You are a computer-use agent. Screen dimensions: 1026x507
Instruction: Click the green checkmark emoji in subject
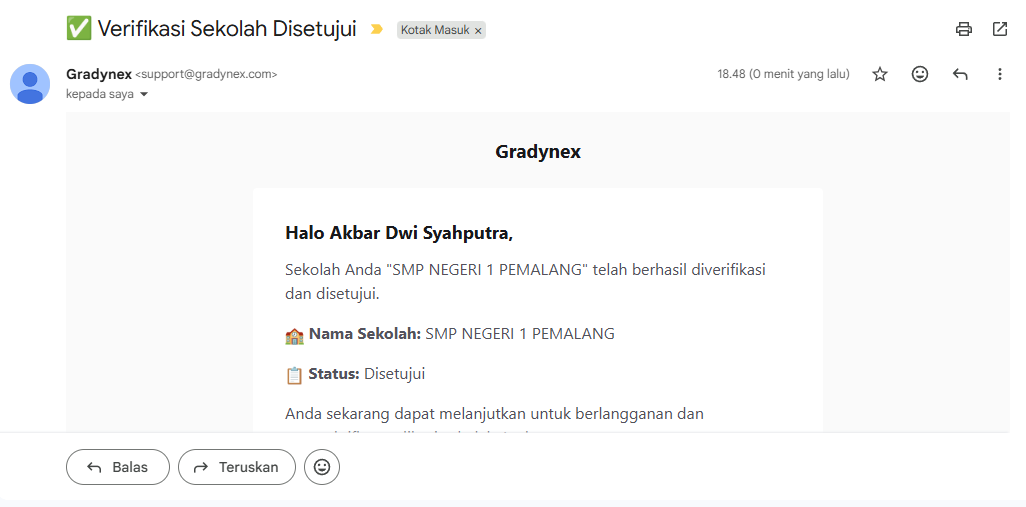79,29
